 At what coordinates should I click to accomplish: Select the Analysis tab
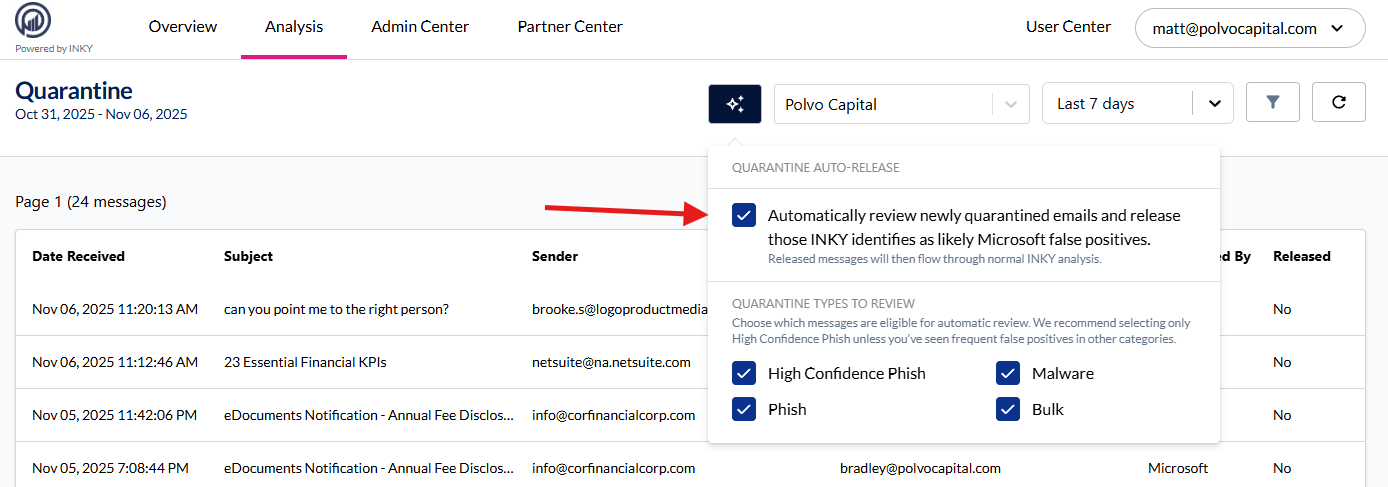pyautogui.click(x=294, y=27)
